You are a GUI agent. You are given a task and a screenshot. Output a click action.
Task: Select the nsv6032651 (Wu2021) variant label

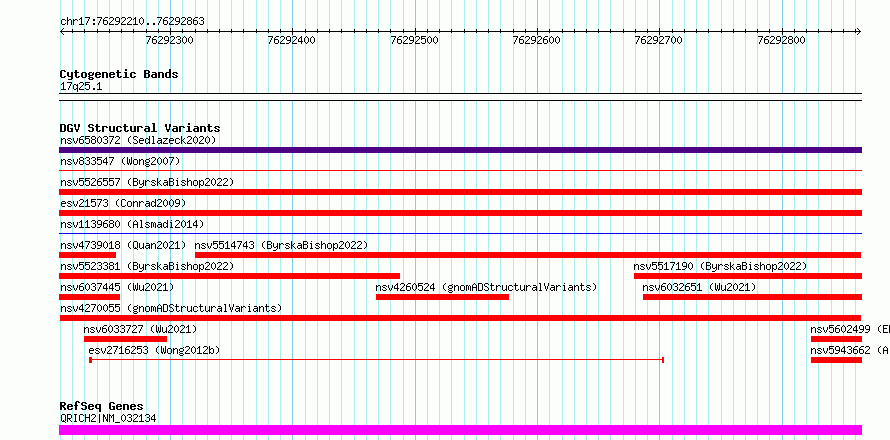(699, 287)
